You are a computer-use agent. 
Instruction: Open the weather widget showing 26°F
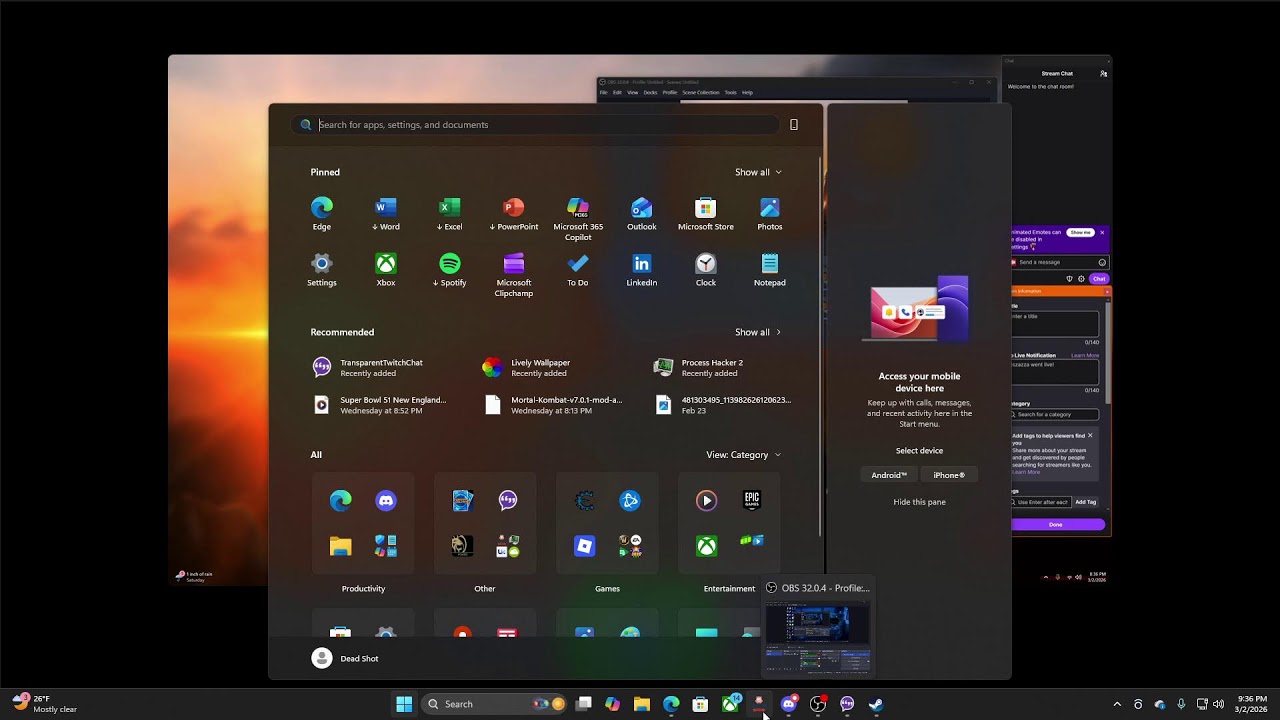point(45,704)
